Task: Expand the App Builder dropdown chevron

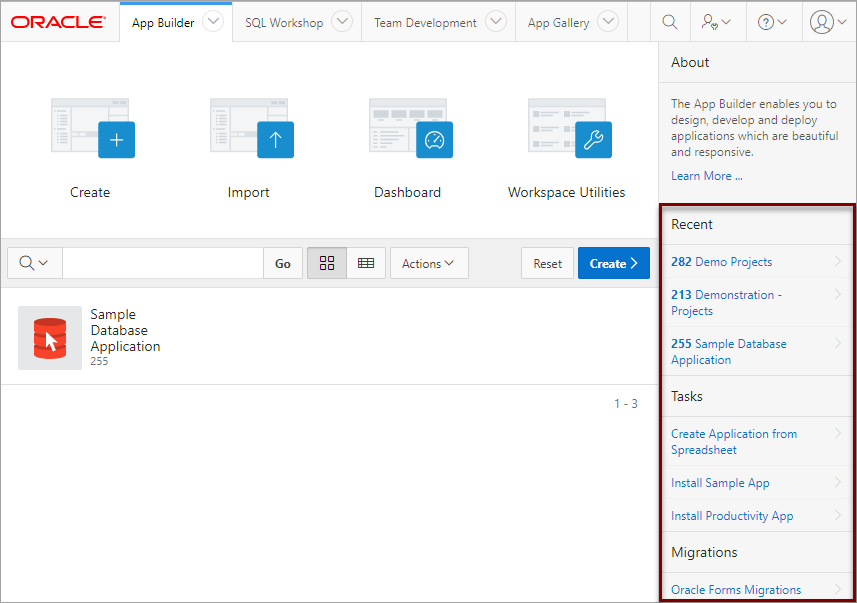Action: [x=213, y=22]
